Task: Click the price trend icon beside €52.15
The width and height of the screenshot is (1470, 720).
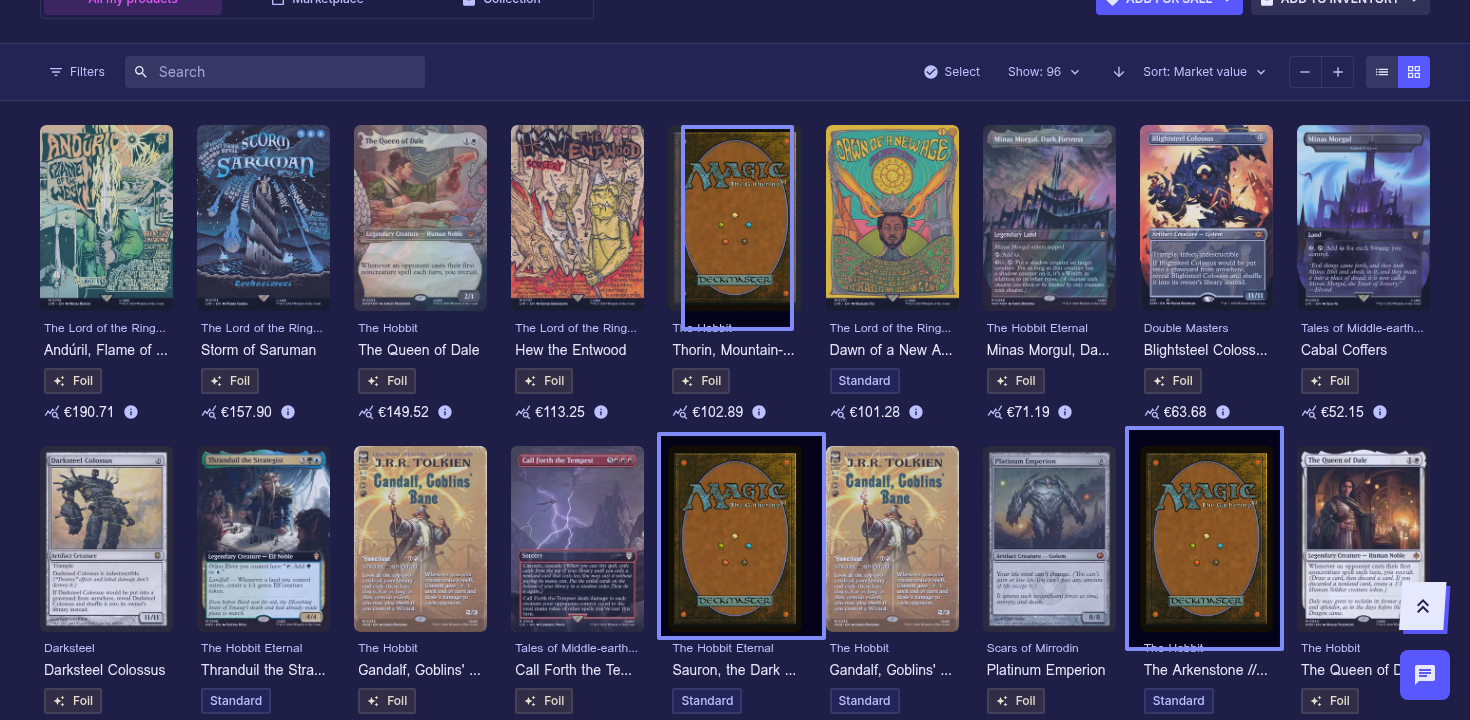Action: click(x=1308, y=412)
